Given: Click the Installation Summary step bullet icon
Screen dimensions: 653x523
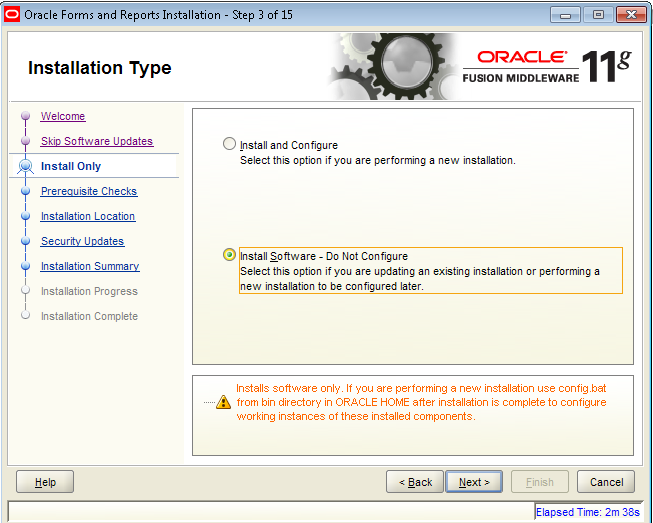Looking at the screenshot, I should (x=25, y=266).
